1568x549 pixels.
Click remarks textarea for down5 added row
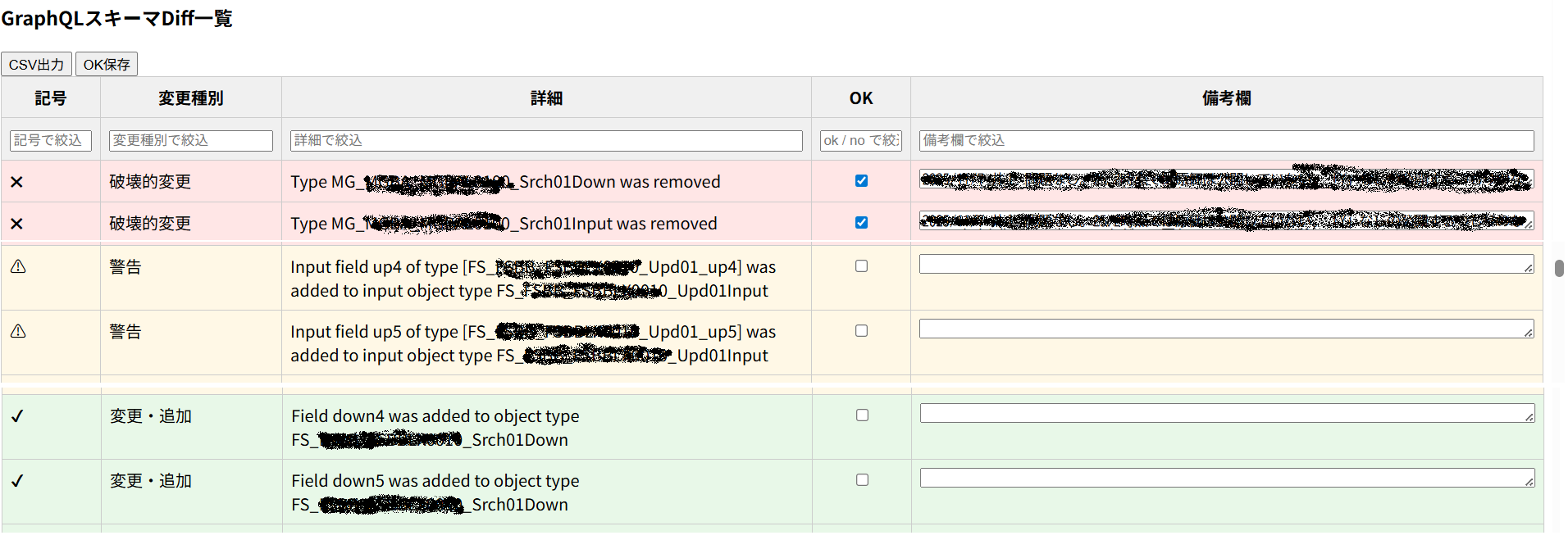coord(1227,478)
